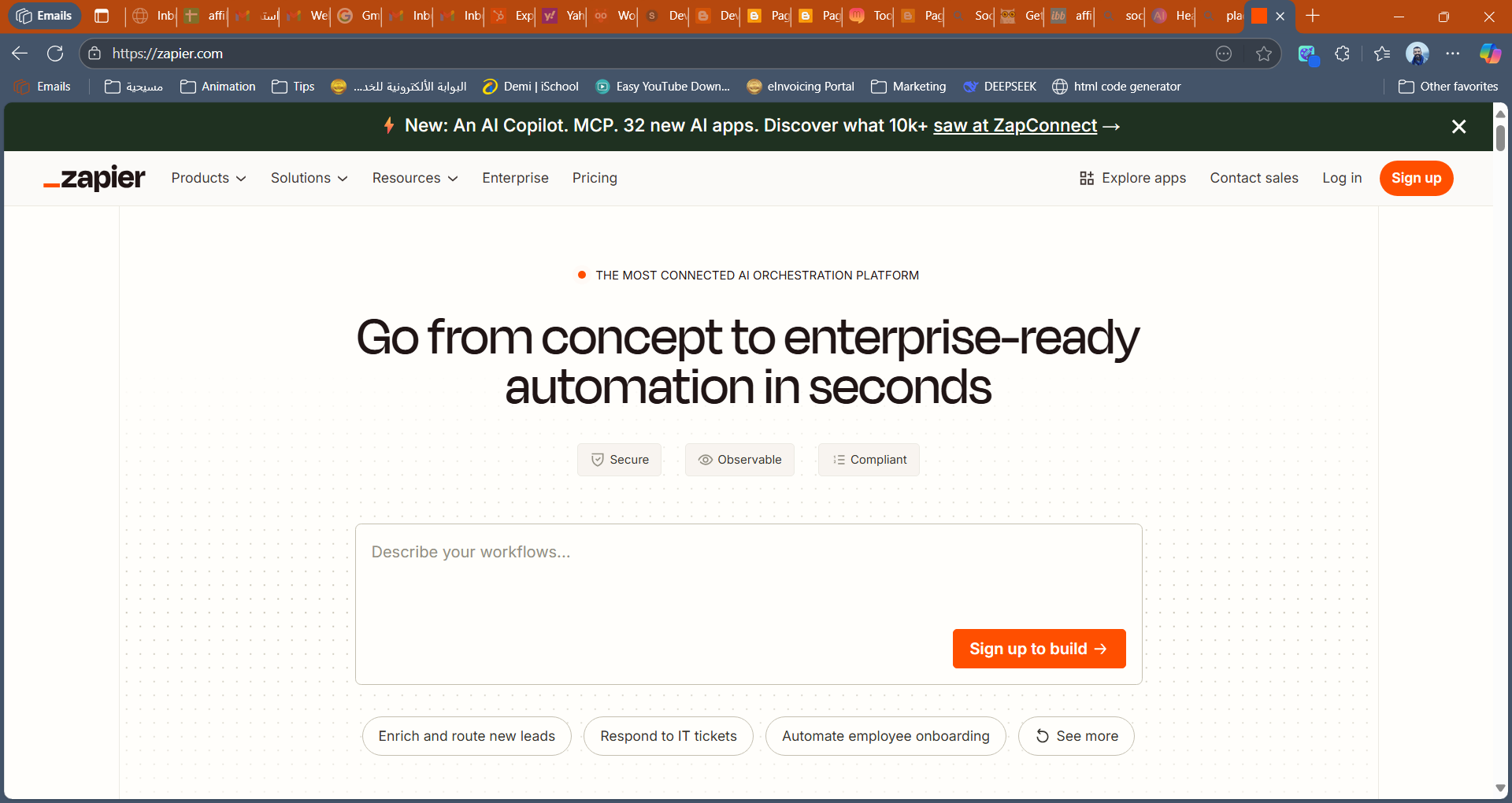Click Sign up to build button
This screenshot has height=803, width=1512.
tap(1039, 649)
